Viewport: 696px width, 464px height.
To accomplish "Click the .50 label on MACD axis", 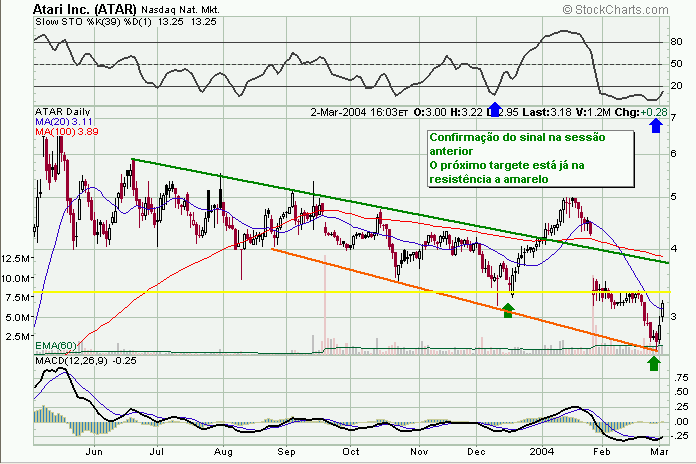I will coord(680,392).
